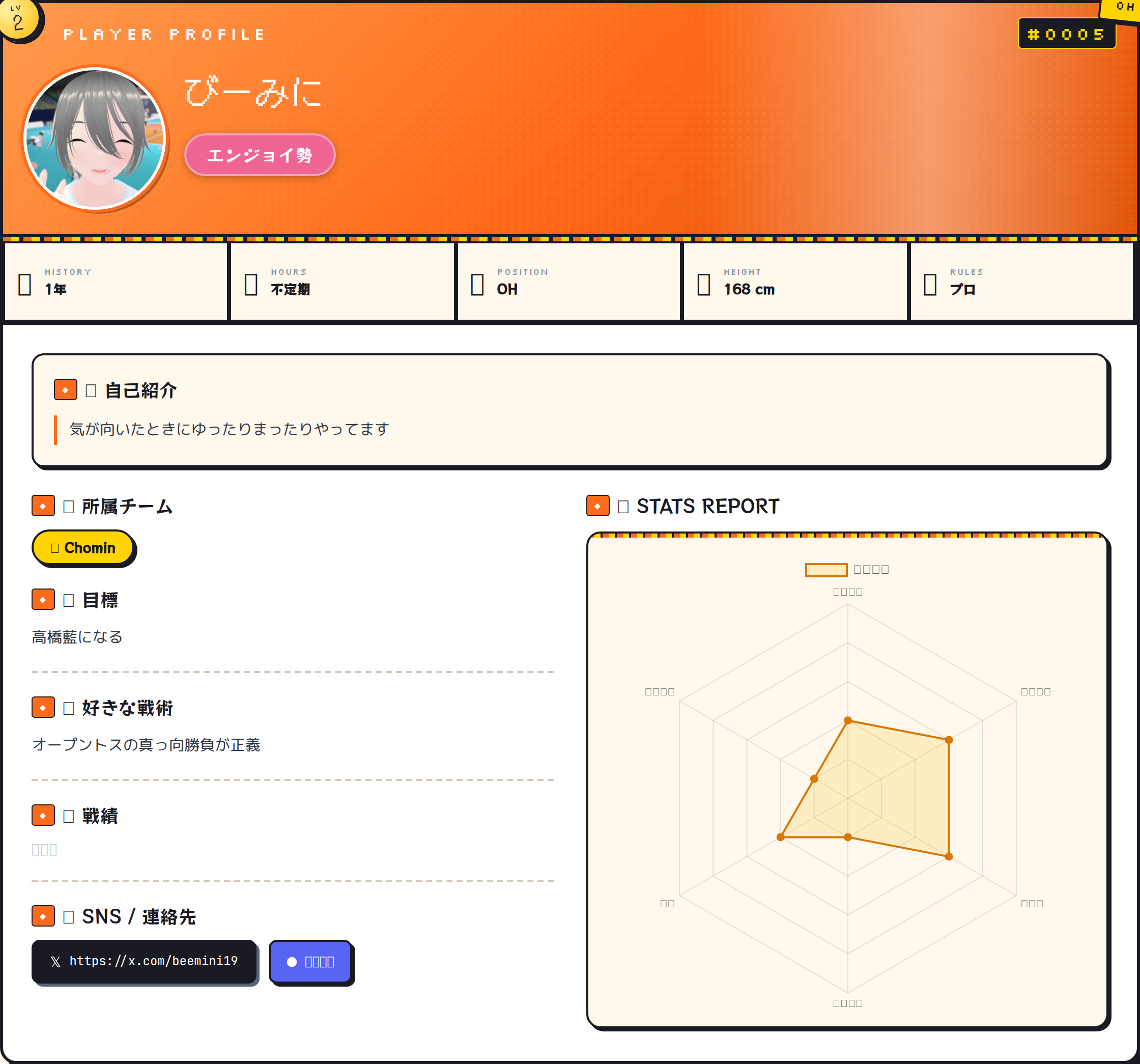Click the orange icon beside SNS / 連絡先

coord(43,916)
